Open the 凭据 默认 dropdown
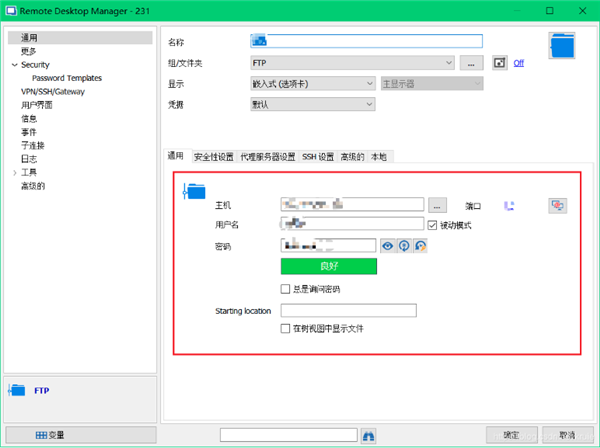600x448 pixels. pos(313,104)
